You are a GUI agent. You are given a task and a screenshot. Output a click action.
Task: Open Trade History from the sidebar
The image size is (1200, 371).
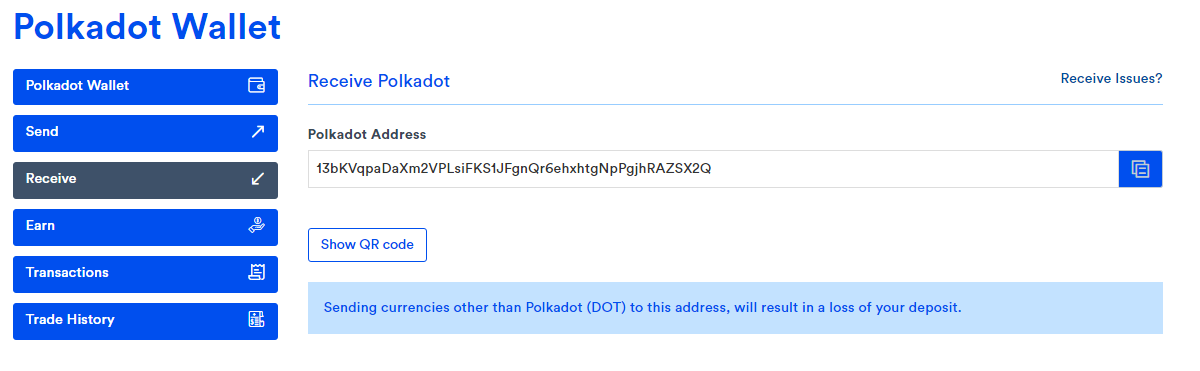[x=145, y=320]
